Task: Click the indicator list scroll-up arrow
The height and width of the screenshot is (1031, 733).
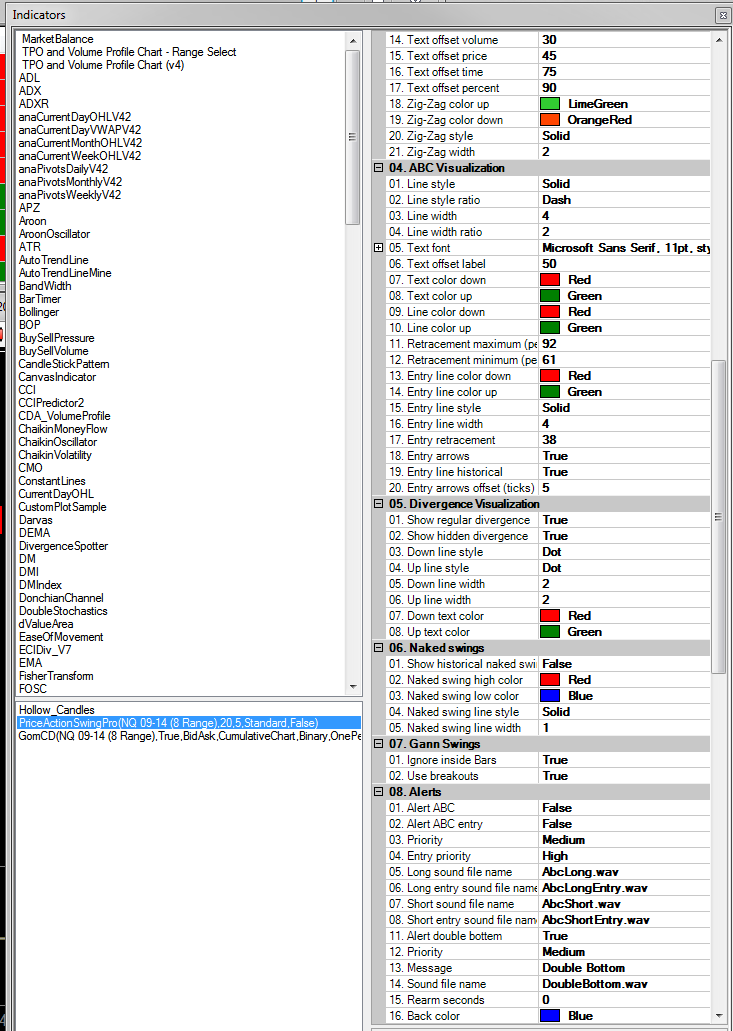Action: click(x=353, y=41)
